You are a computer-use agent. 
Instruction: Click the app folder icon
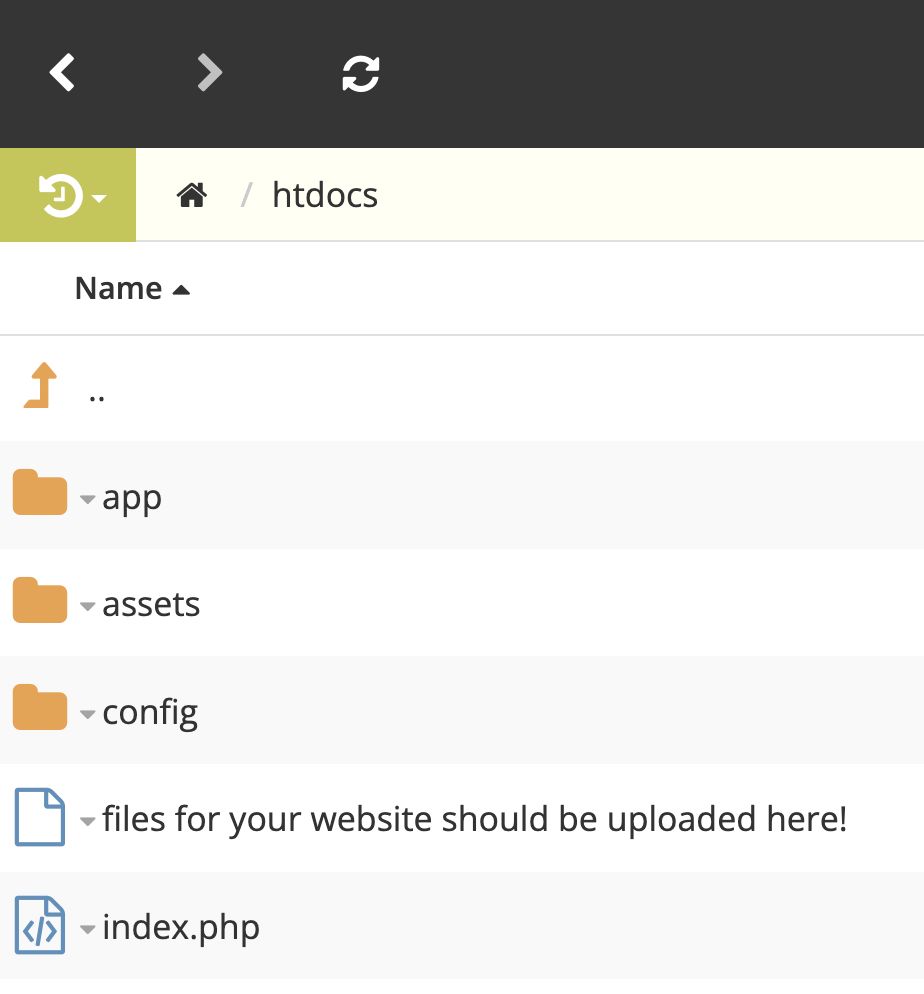(39, 495)
